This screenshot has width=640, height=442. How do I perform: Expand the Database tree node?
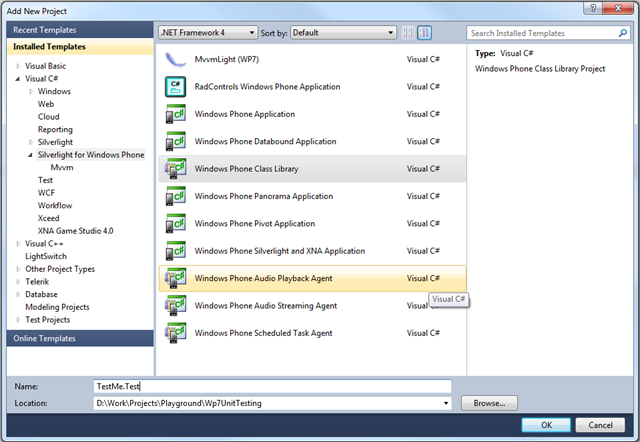18,294
